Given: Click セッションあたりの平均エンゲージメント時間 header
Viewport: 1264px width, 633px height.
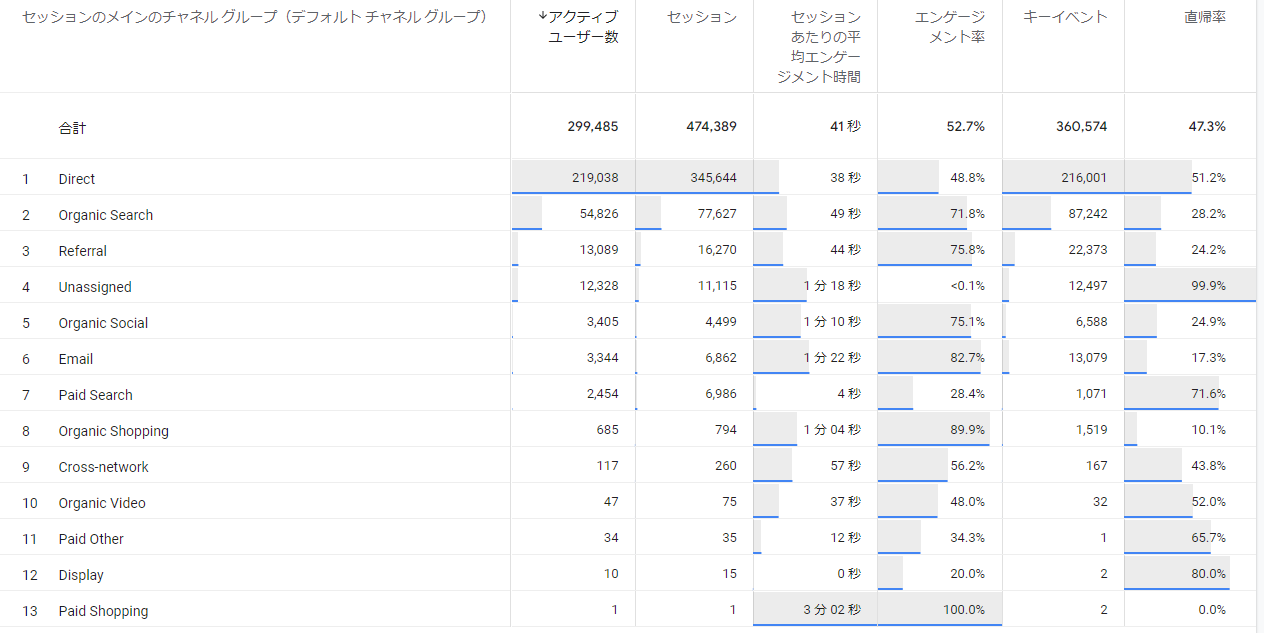Looking at the screenshot, I should pyautogui.click(x=825, y=46).
